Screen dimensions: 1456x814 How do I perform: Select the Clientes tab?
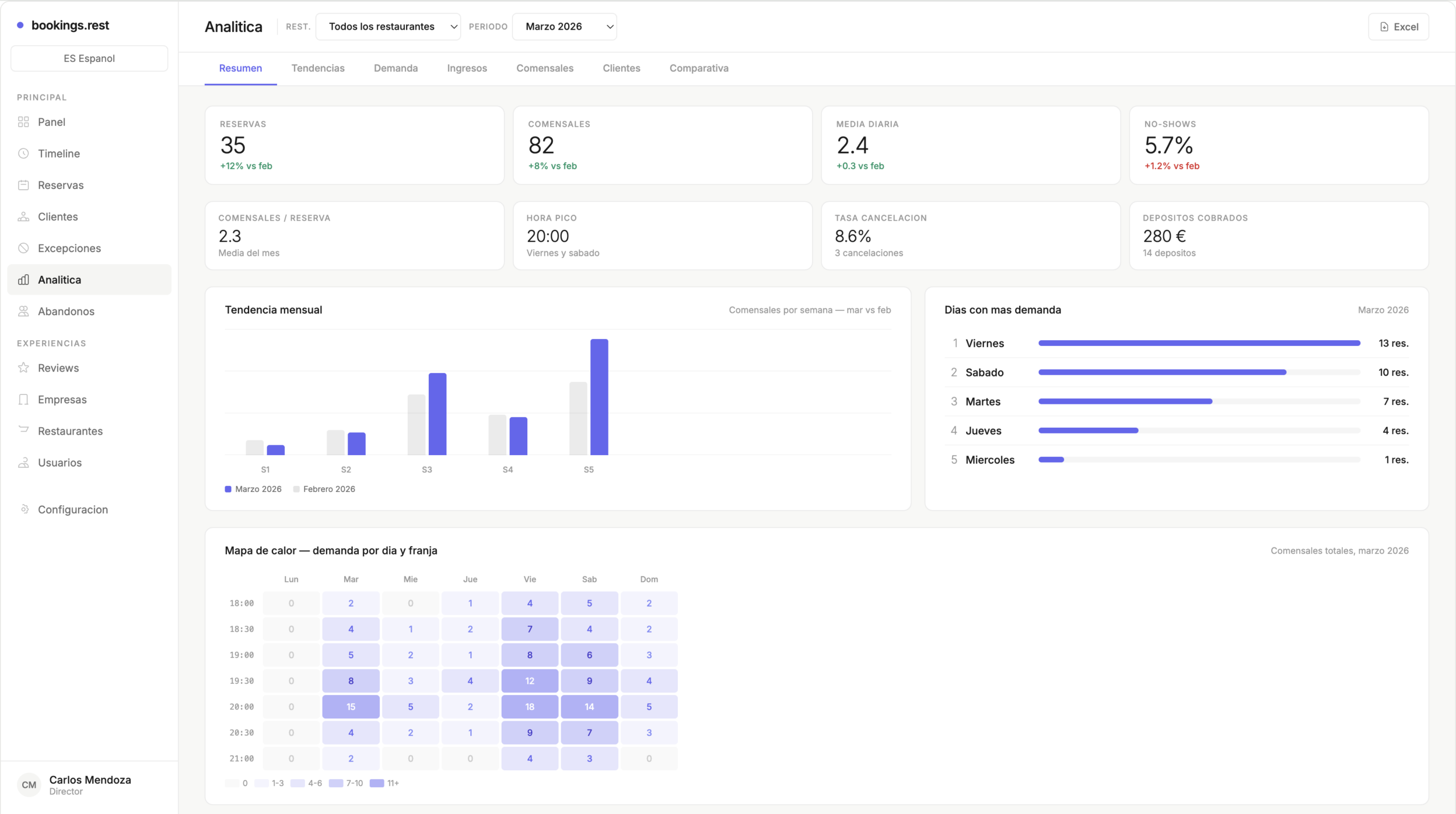(622, 68)
